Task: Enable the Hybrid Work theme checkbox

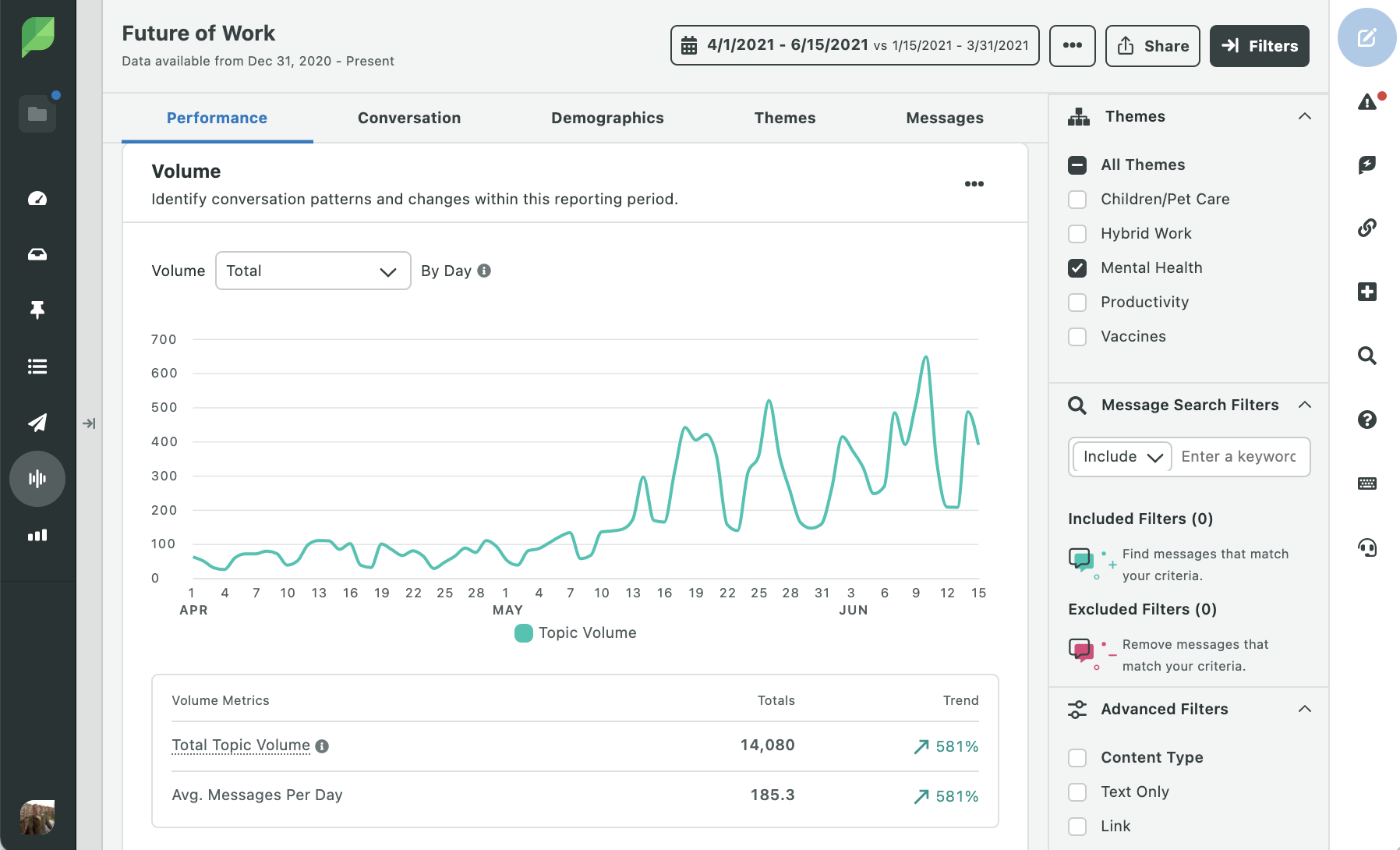Action: (1077, 234)
